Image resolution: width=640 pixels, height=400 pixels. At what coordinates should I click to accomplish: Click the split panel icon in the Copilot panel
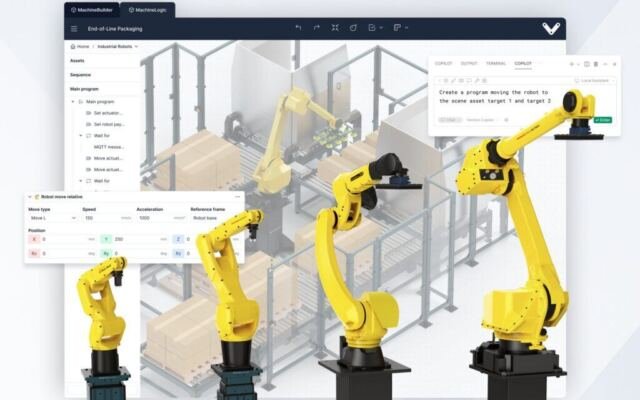(x=587, y=64)
